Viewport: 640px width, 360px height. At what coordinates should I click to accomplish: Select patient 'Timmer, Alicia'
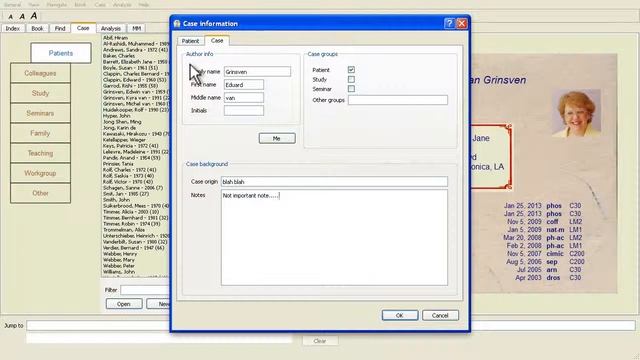click(x=131, y=212)
